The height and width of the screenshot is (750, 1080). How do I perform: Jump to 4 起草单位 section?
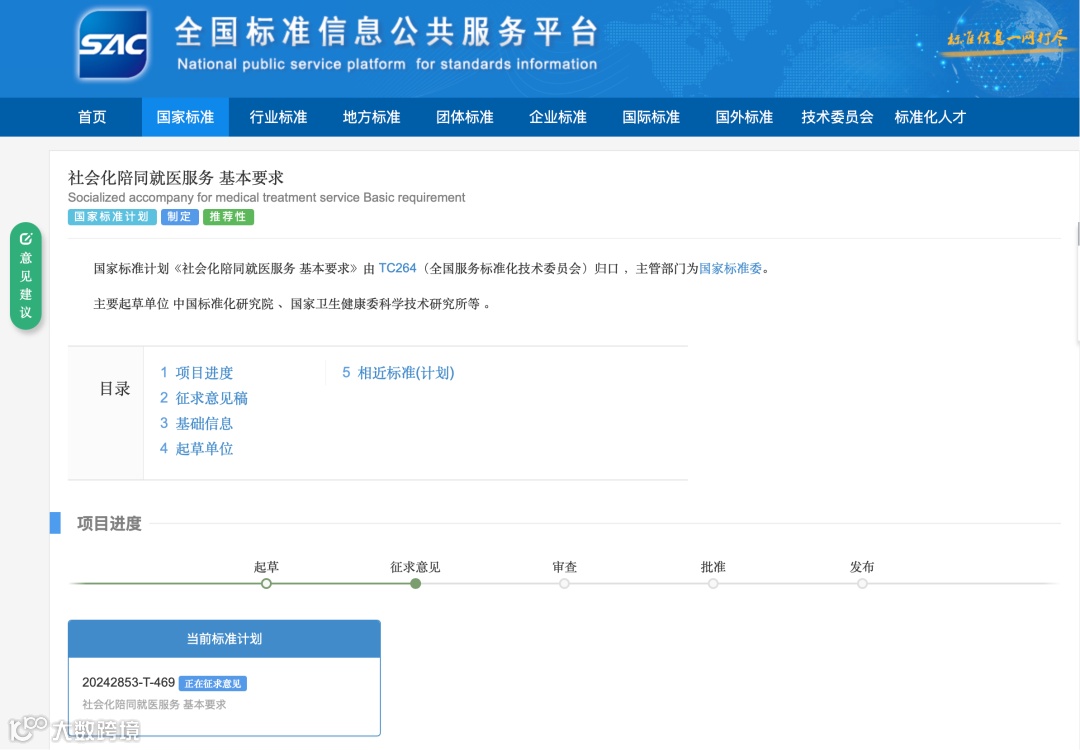pyautogui.click(x=196, y=449)
